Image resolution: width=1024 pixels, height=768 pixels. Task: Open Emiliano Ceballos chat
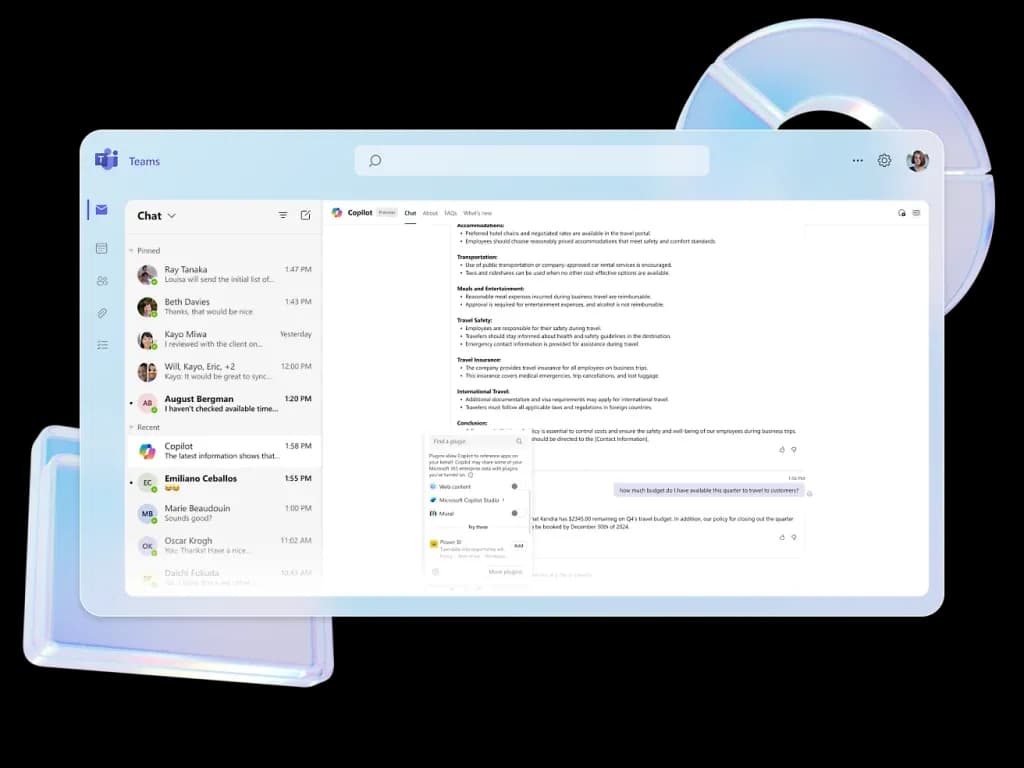(x=223, y=483)
